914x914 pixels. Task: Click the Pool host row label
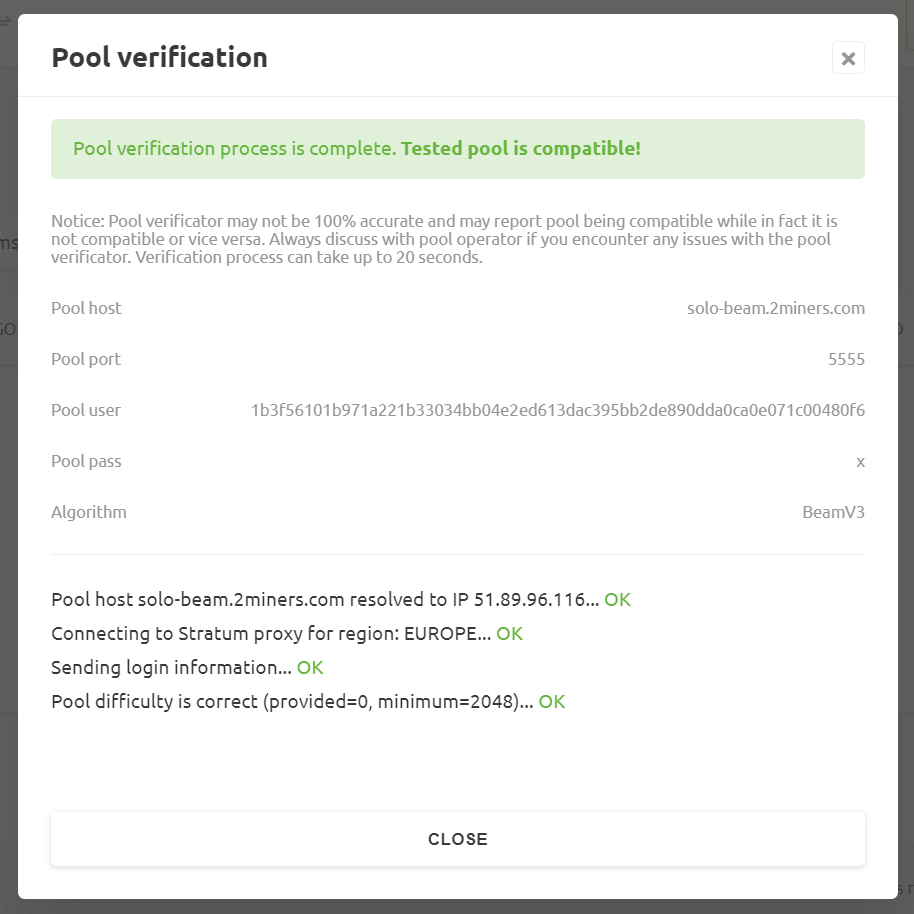pos(86,307)
